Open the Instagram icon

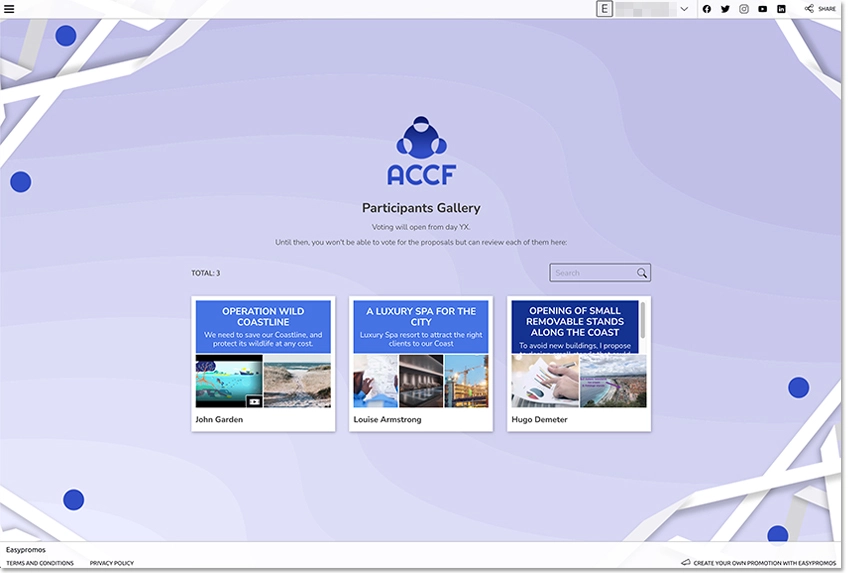click(744, 9)
